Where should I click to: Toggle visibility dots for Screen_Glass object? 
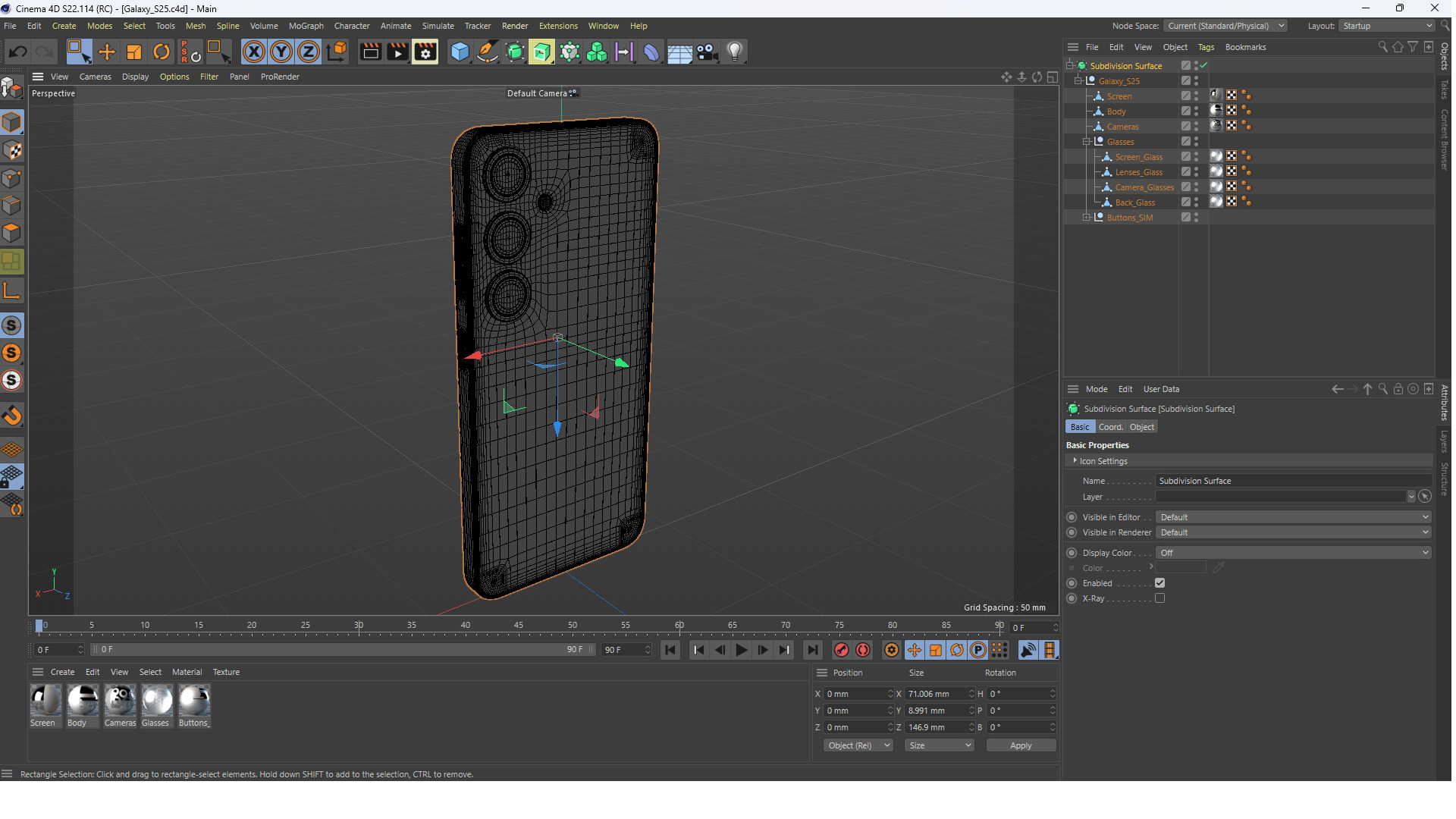[1196, 156]
